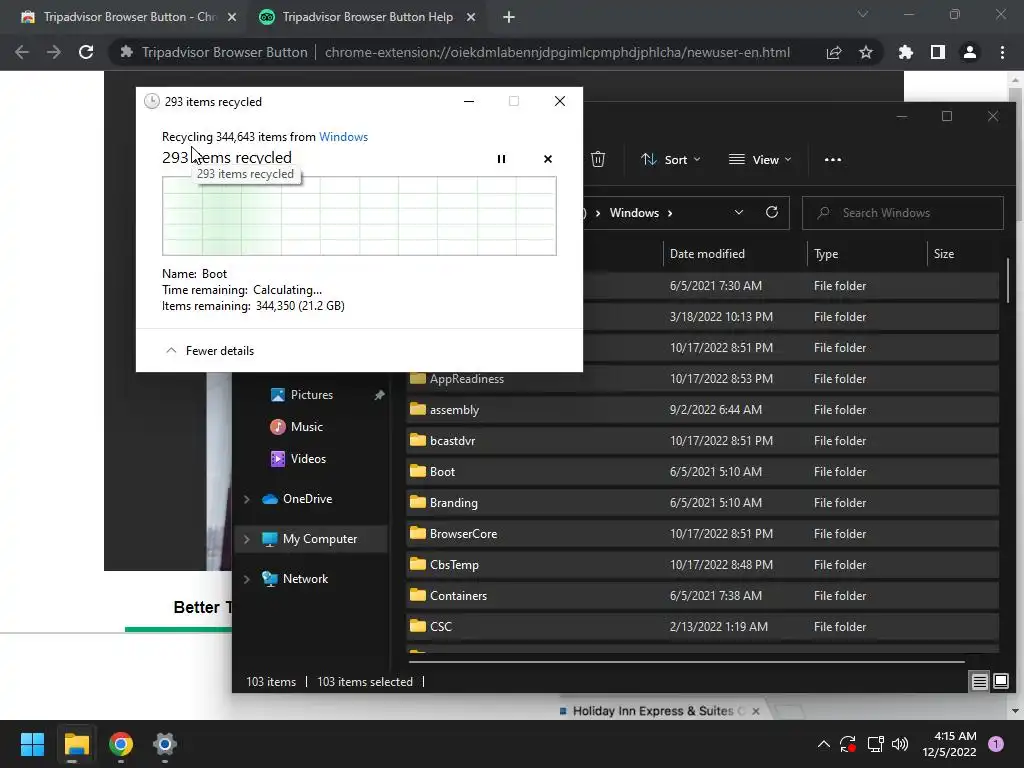Select the Branding folder
Image resolution: width=1024 pixels, height=768 pixels.
tap(702, 503)
